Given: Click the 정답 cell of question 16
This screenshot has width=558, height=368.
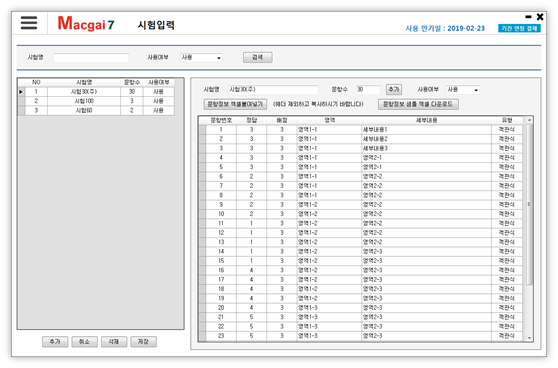Looking at the screenshot, I should coord(252,270).
